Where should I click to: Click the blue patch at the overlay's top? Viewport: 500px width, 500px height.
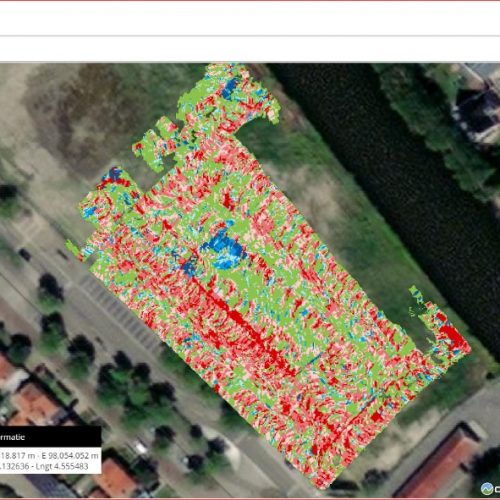pyautogui.click(x=230, y=88)
